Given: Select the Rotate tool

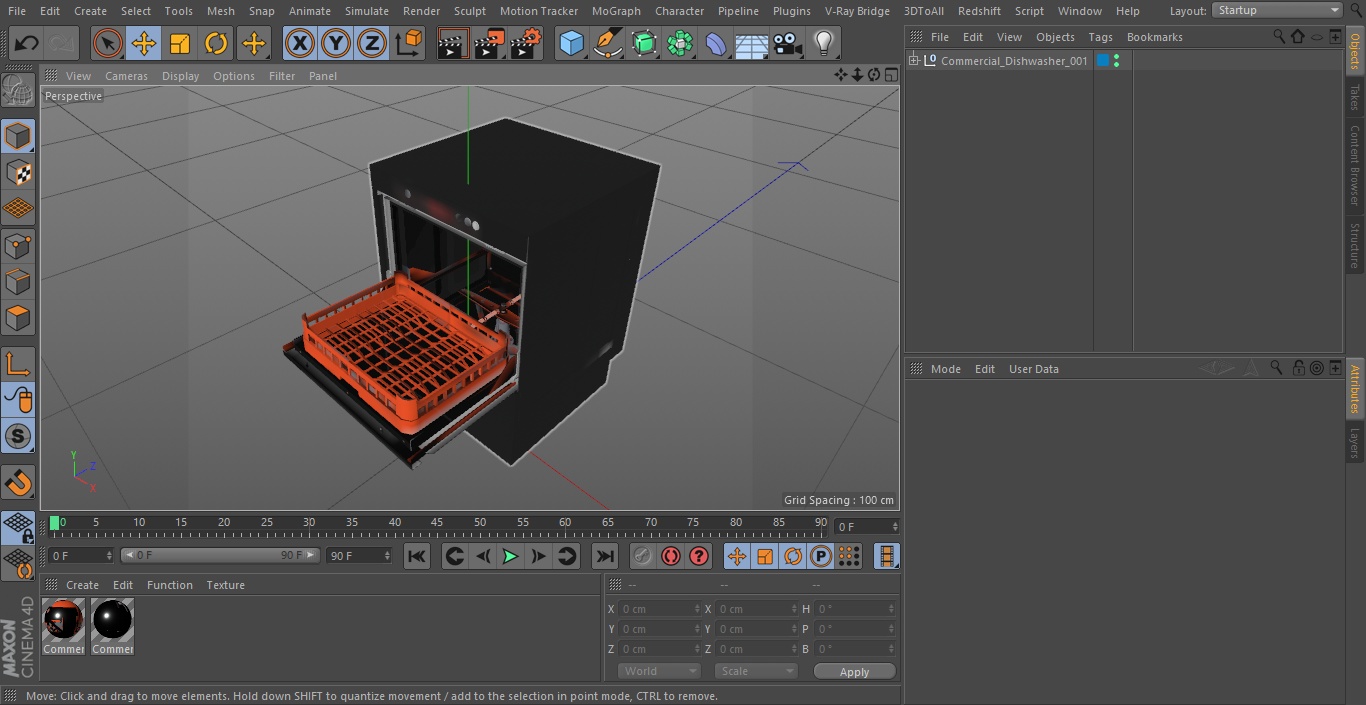Looking at the screenshot, I should tap(216, 43).
